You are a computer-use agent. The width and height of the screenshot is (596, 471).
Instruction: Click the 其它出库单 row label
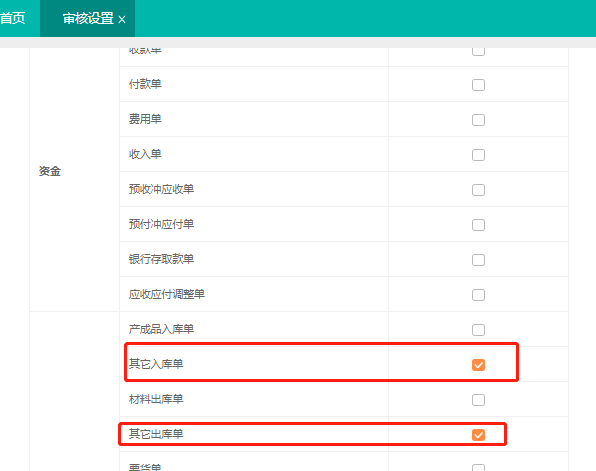[156, 434]
